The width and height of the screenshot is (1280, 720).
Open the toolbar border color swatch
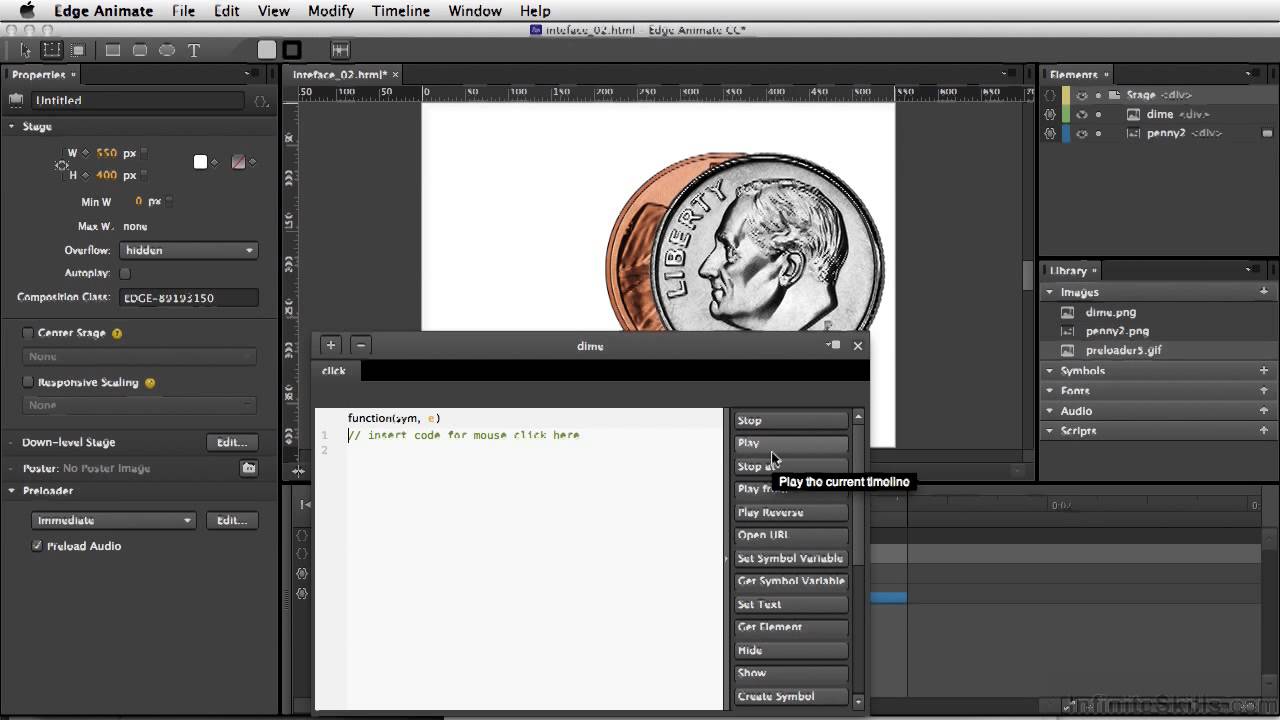point(292,50)
